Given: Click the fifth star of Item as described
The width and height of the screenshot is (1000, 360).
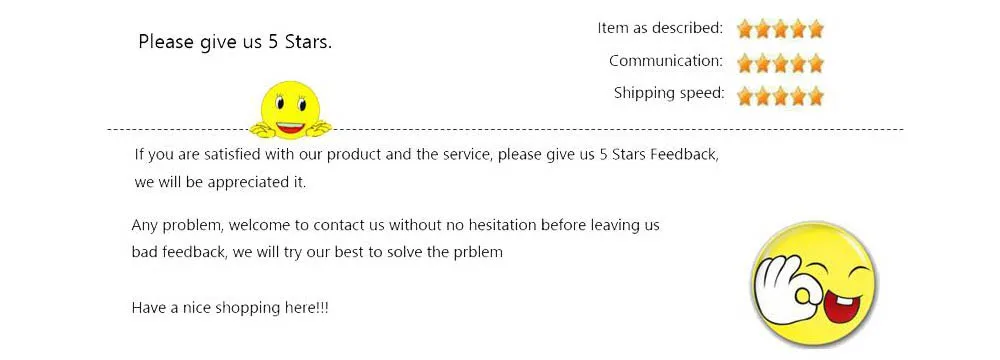Looking at the screenshot, I should coord(816,29).
